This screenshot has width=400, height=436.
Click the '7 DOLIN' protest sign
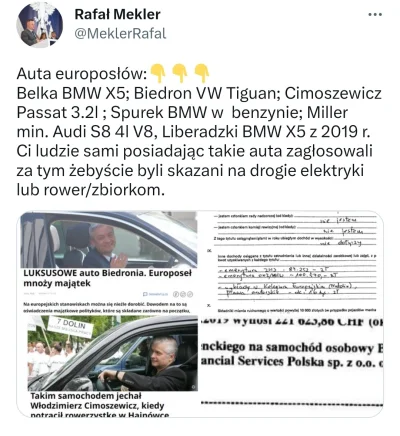71,327
